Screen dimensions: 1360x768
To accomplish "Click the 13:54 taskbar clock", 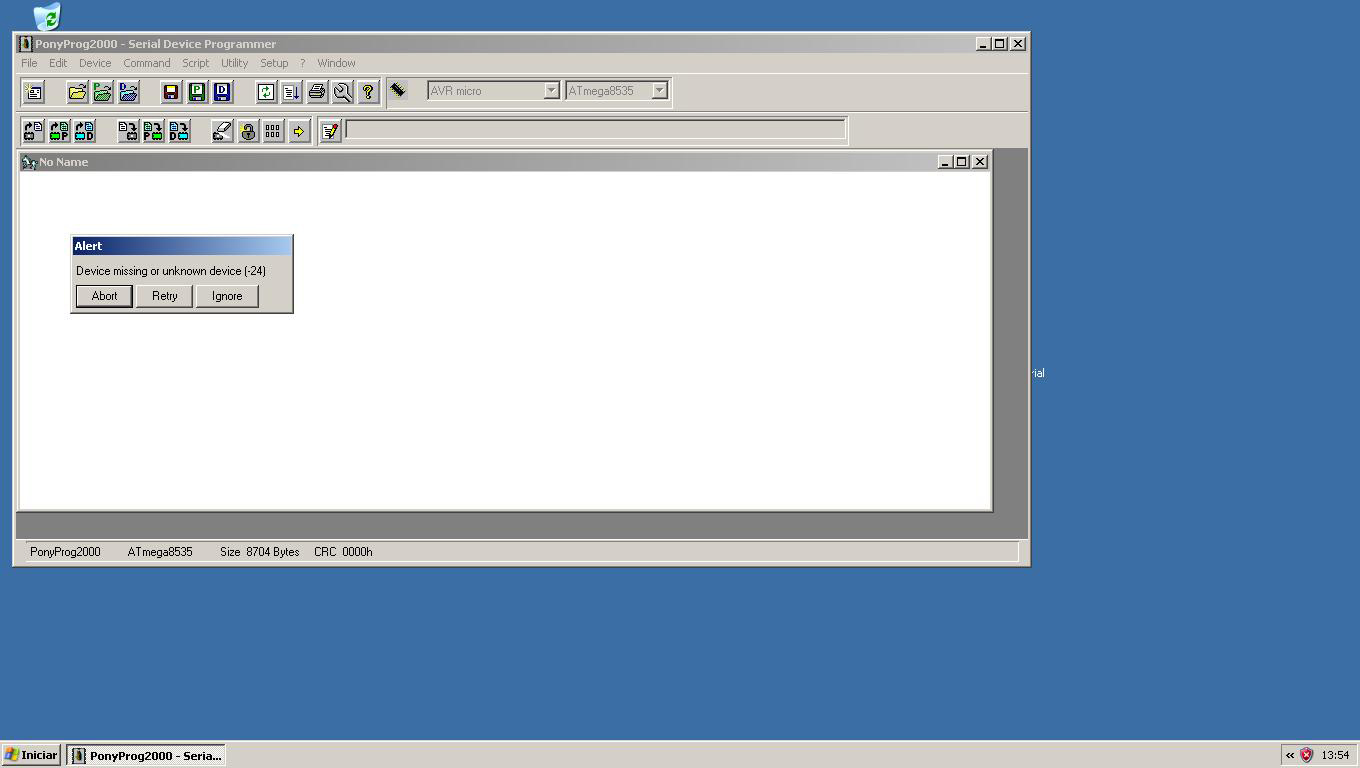I will click(1335, 755).
